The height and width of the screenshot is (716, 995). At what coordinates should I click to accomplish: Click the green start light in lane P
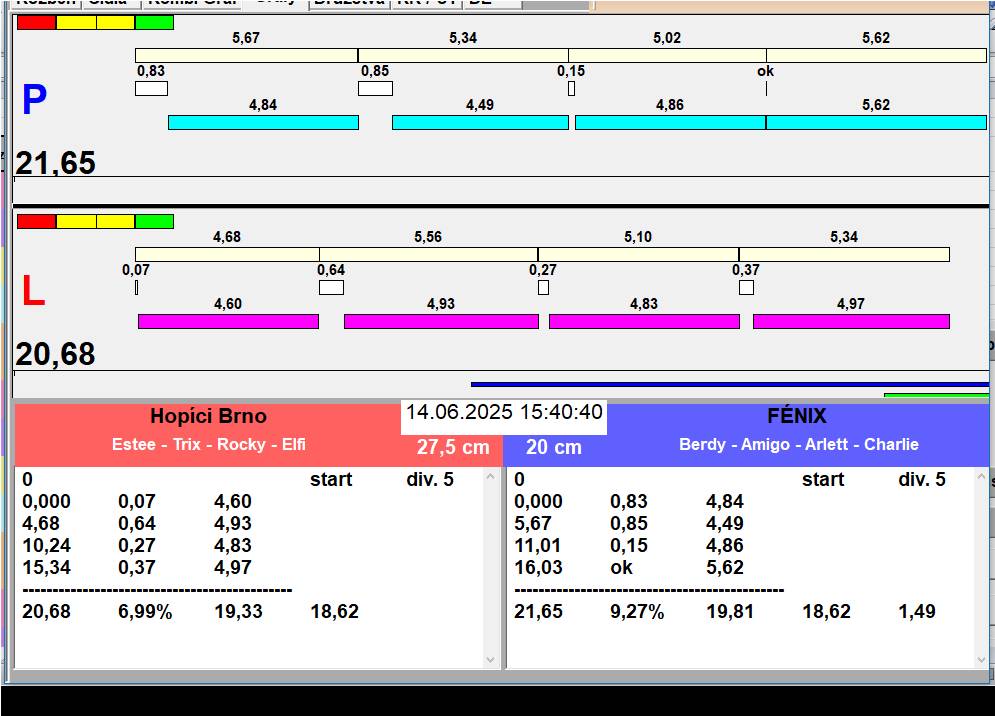click(154, 22)
